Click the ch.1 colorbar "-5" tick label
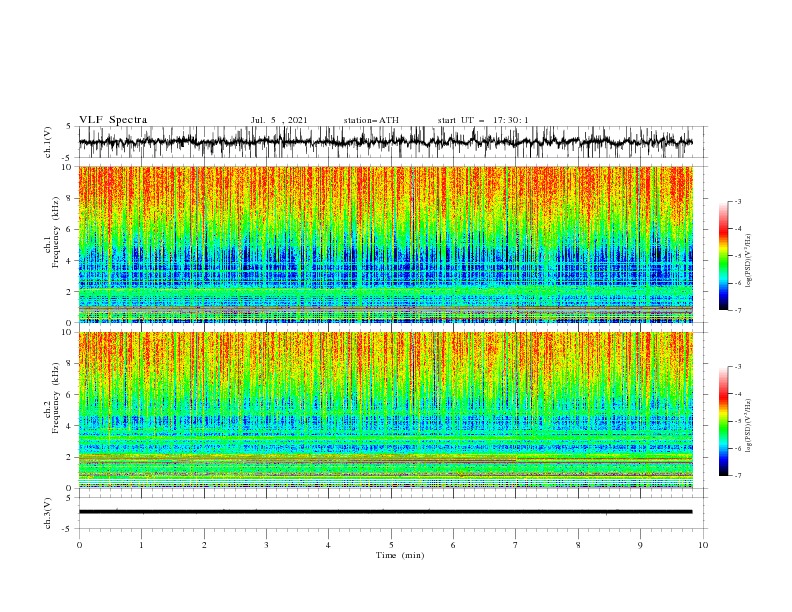The width and height of the screenshot is (792, 612). [x=738, y=256]
